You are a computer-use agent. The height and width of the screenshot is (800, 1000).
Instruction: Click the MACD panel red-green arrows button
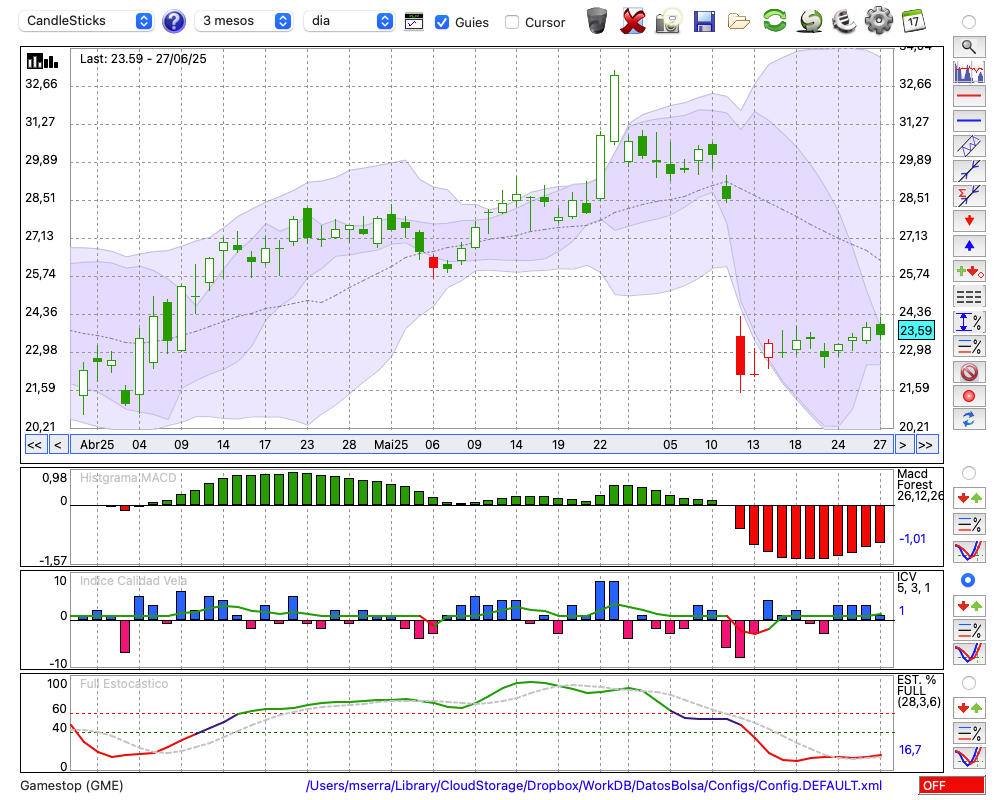(x=969, y=498)
